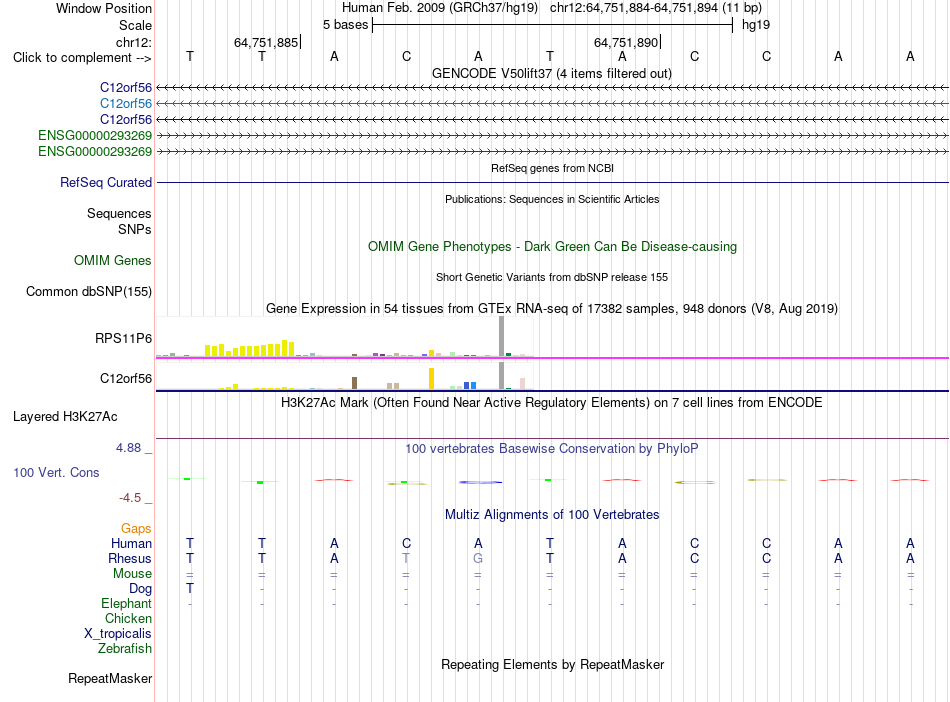Viewport: 950px width, 702px height.
Task: Click the Sequences track label
Action: click(x=119, y=213)
